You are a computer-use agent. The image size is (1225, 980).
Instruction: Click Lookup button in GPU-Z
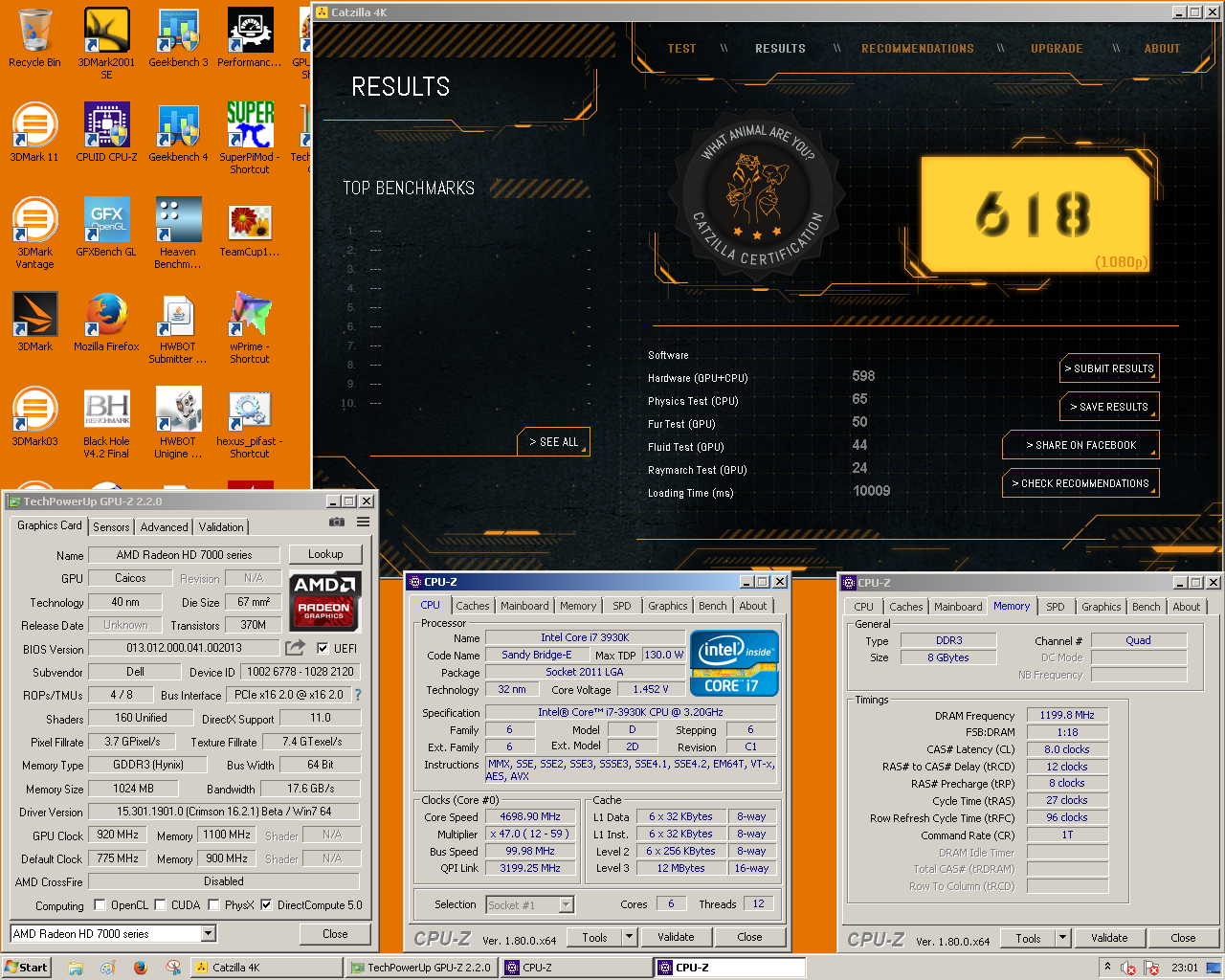(x=325, y=554)
